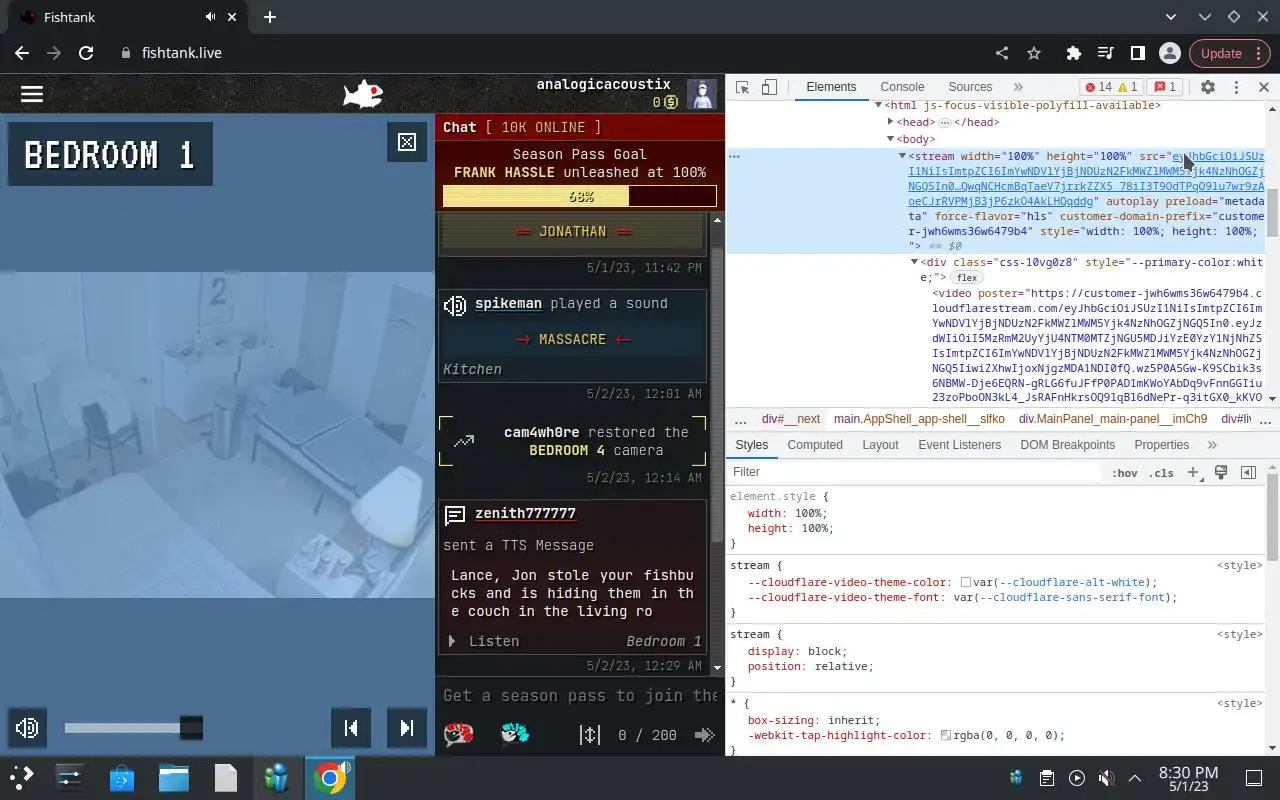Expand the html node in DOM tree
Image resolution: width=1280 pixels, height=800 pixels.
coord(879,105)
